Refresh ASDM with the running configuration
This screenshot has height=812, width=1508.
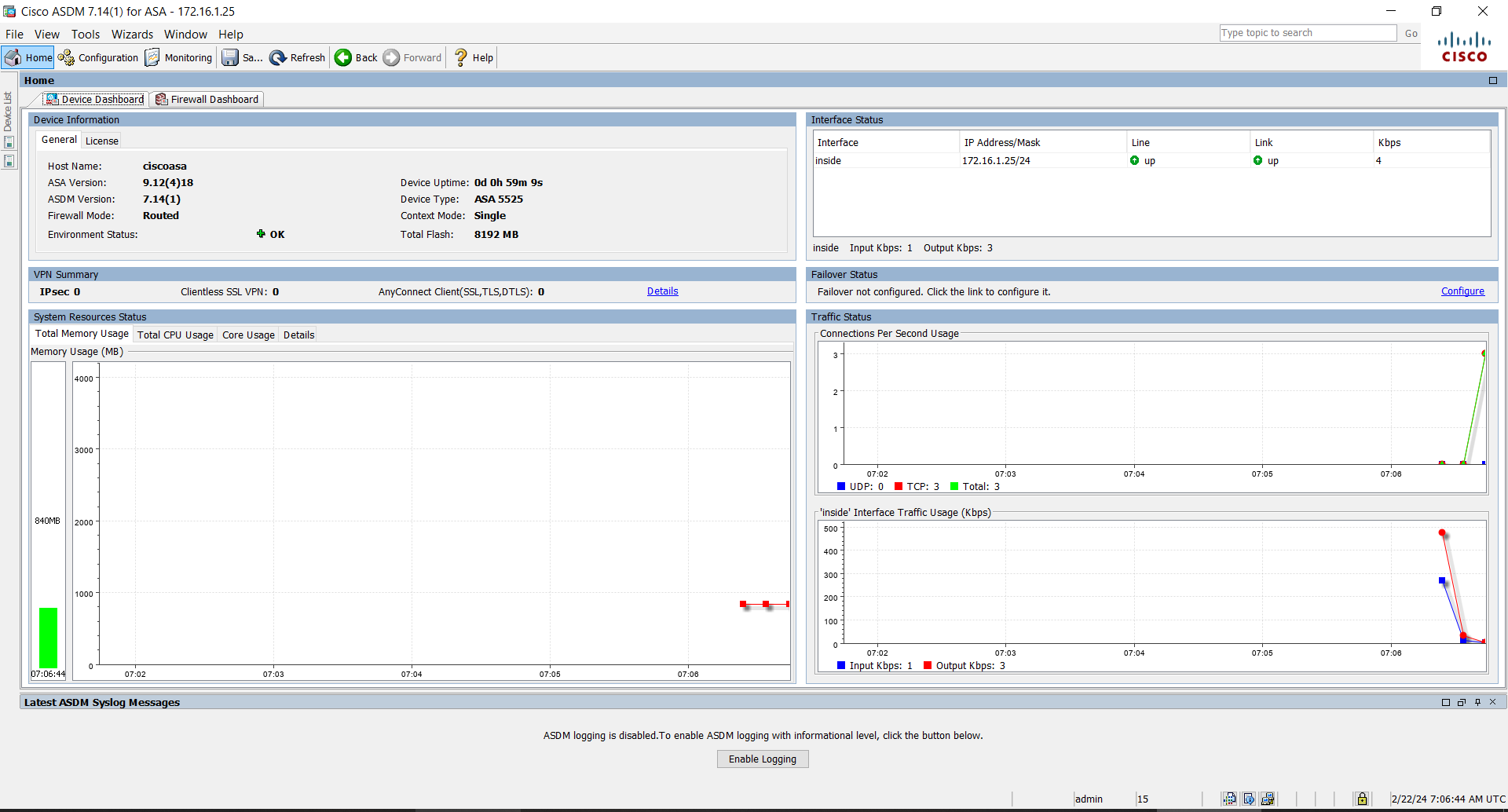298,57
